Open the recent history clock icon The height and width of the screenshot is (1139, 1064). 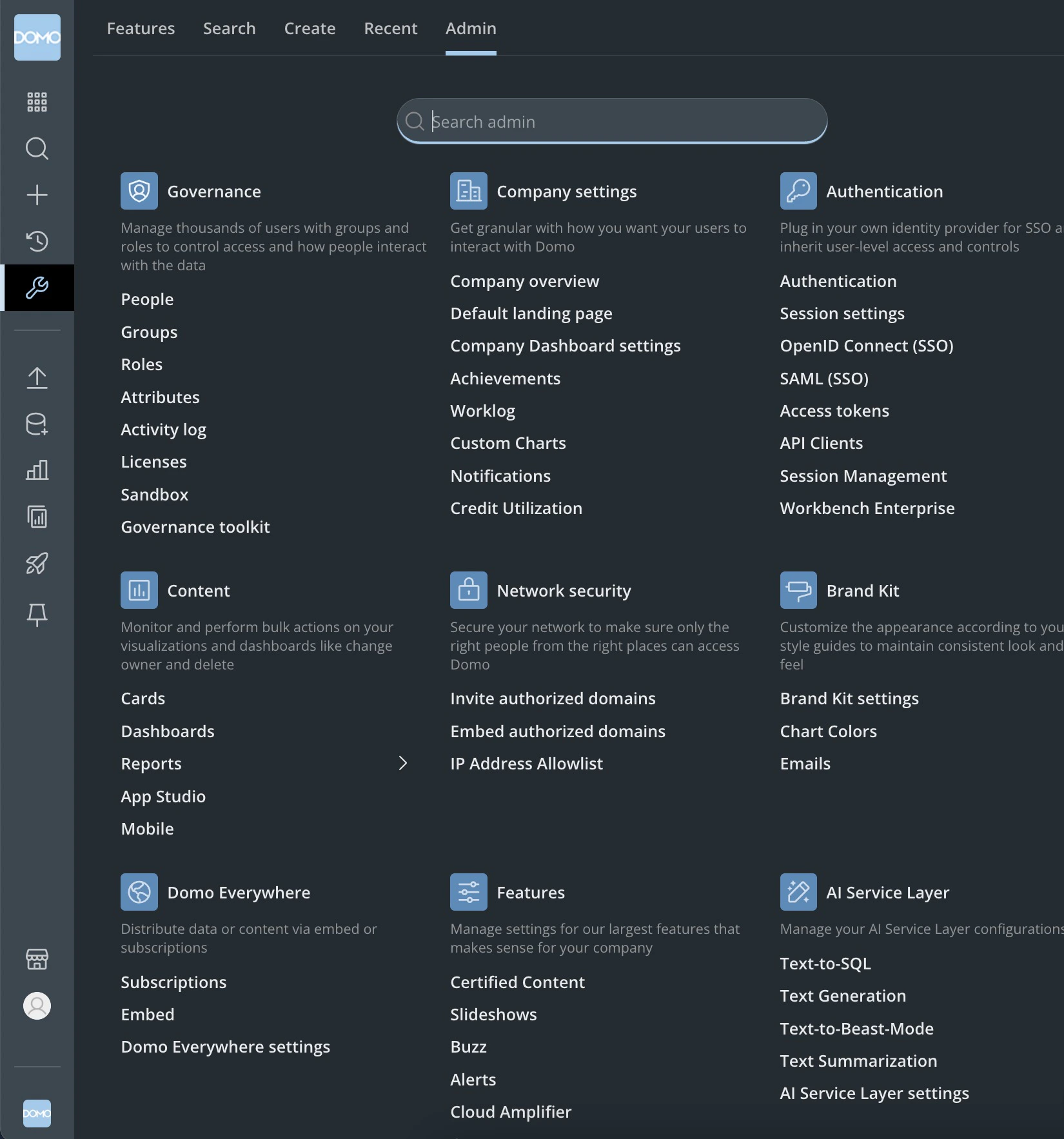[37, 241]
